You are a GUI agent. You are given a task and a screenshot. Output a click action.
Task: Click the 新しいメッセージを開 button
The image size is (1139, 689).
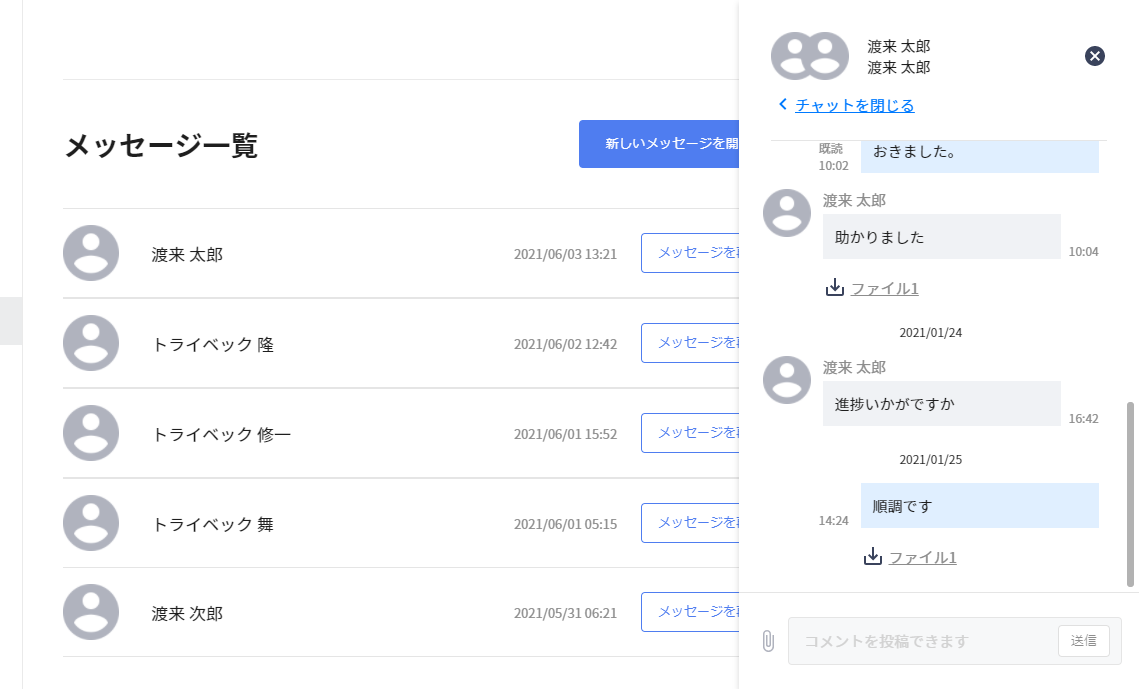[x=659, y=144]
